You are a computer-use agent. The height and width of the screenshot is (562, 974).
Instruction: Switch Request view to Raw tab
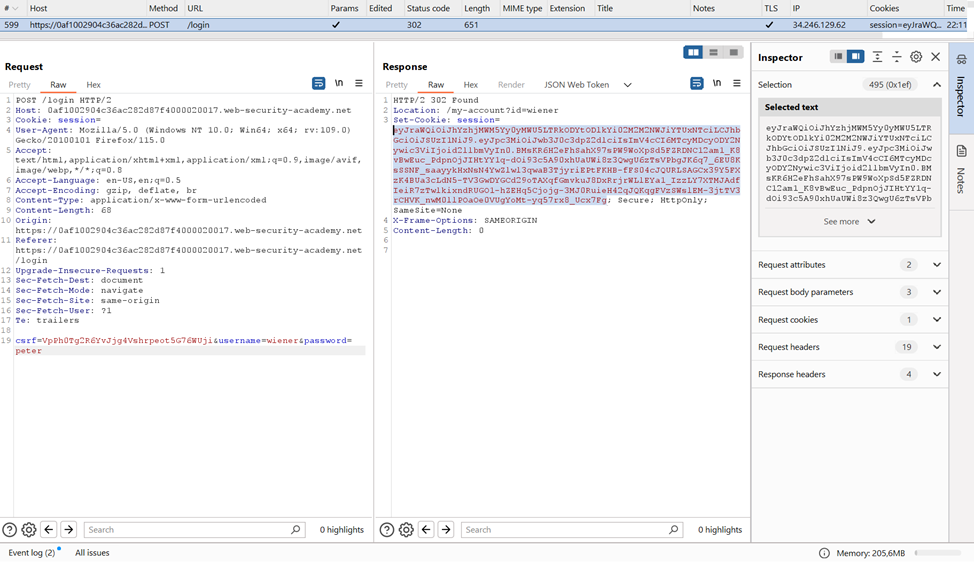58,85
